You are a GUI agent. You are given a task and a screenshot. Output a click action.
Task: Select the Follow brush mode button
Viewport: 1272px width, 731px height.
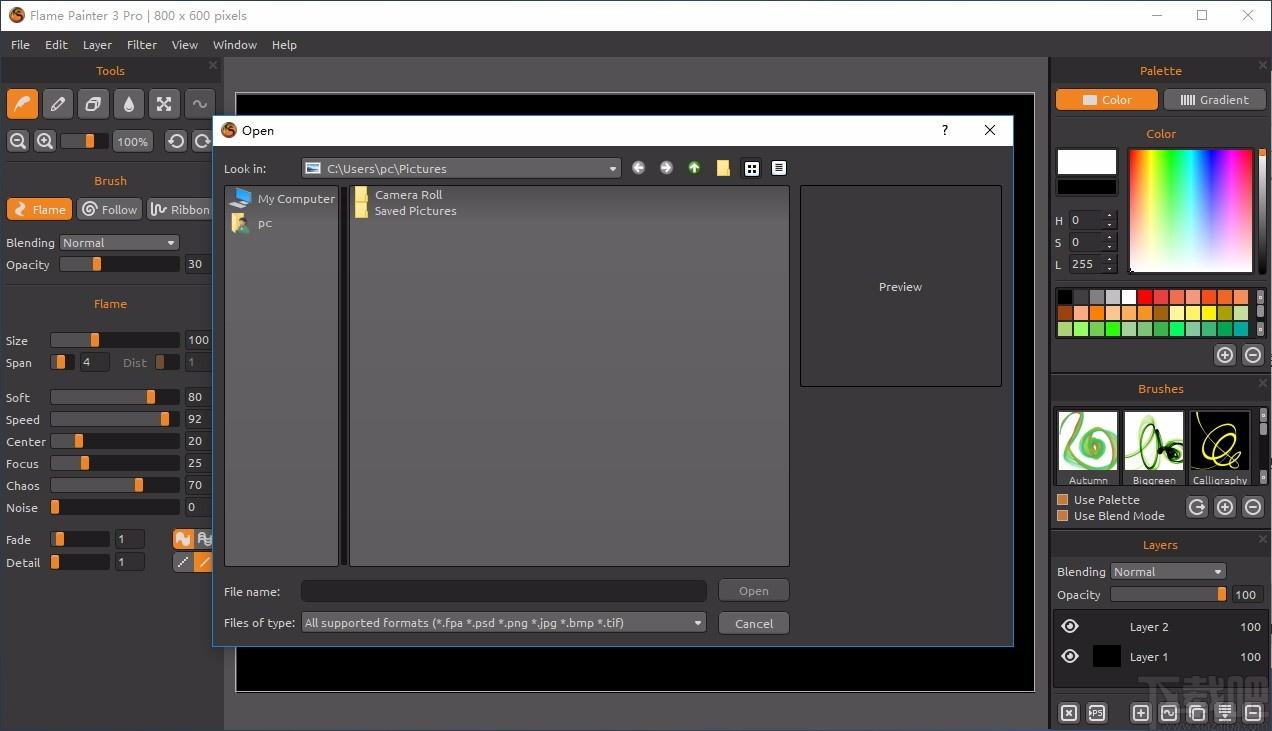click(109, 209)
